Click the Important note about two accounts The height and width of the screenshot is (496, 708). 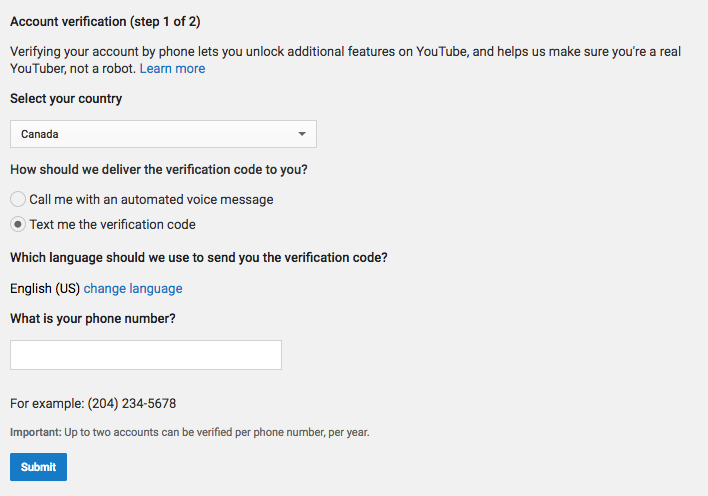click(190, 432)
